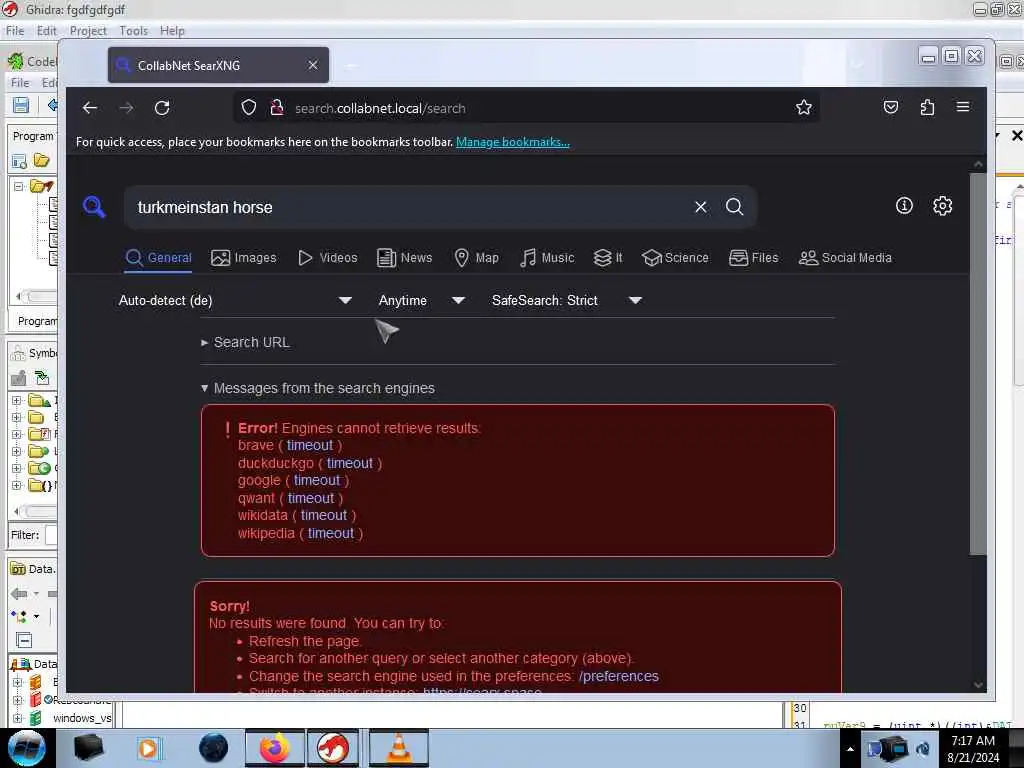Screen dimensions: 1024x768
Task: Click the browser address bar
Action: [526, 108]
